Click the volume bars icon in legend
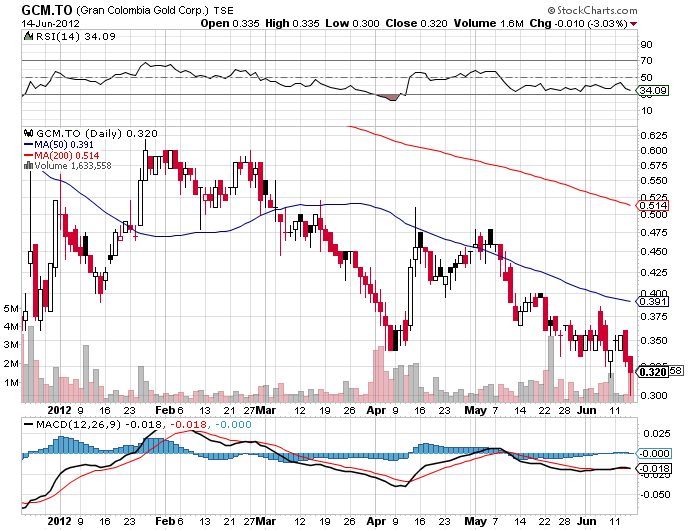The height and width of the screenshot is (531, 691). click(29, 166)
